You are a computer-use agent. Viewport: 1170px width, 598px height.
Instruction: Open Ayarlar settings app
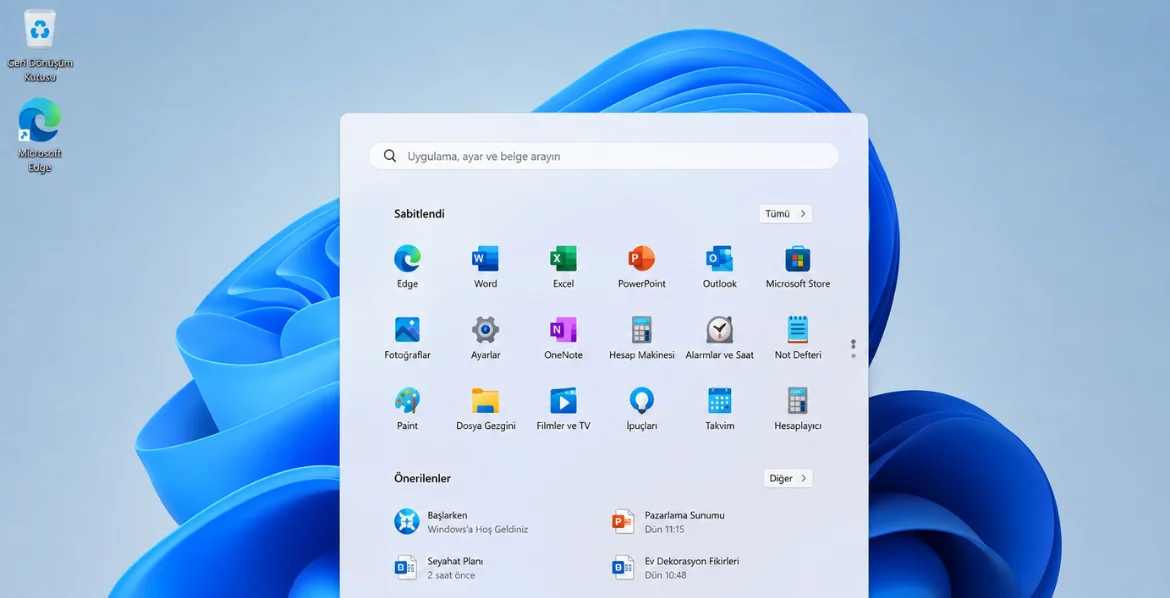click(485, 337)
